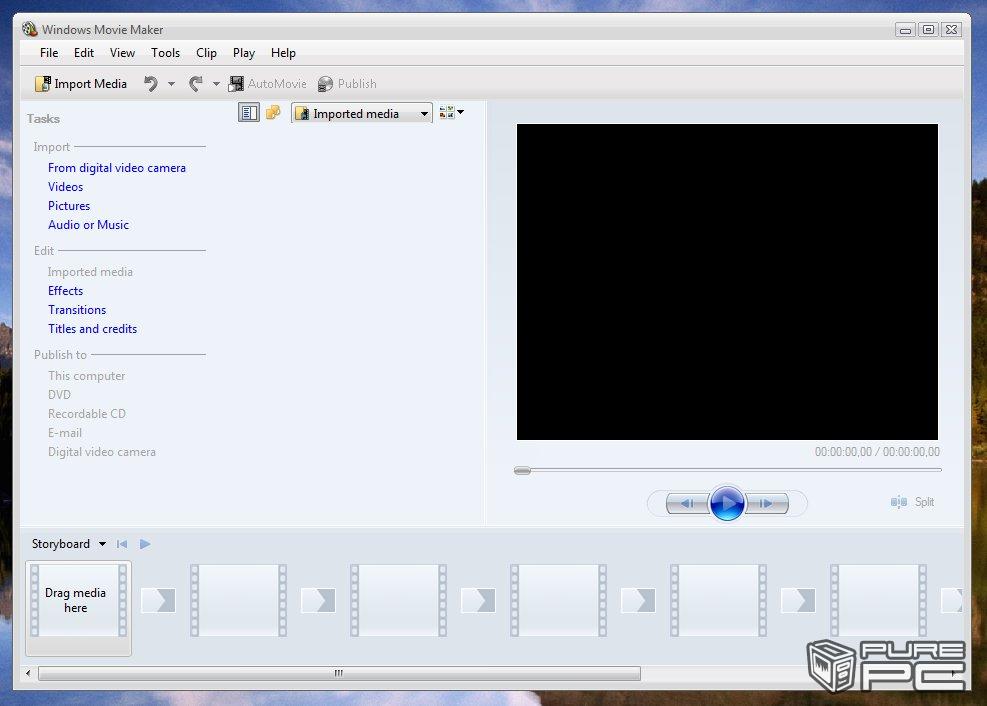The height and width of the screenshot is (706, 987).
Task: Click Recordable CD publish option
Action: [87, 413]
